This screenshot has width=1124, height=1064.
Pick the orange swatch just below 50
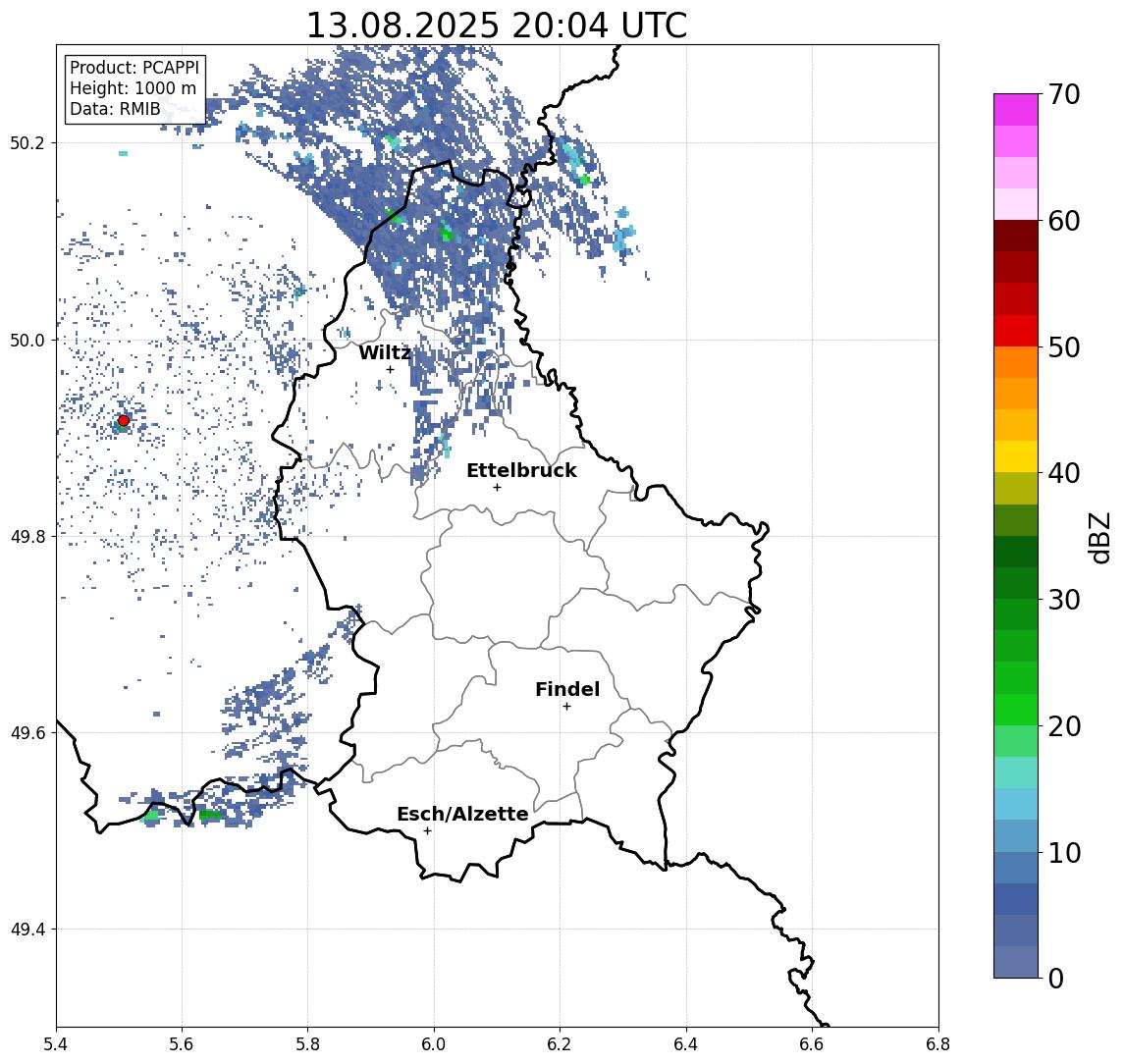[1016, 362]
